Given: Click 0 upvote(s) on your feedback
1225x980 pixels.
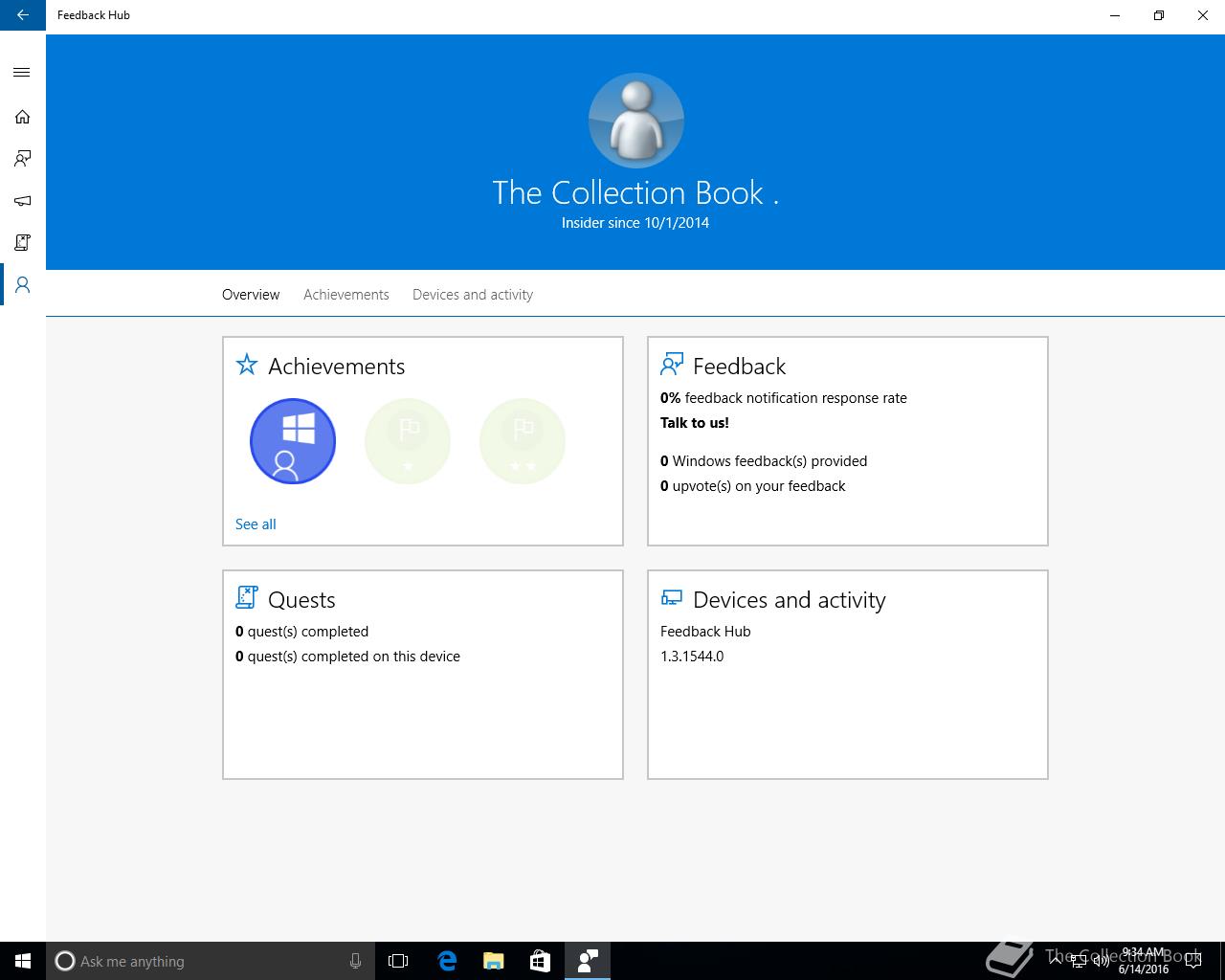Looking at the screenshot, I should [753, 486].
